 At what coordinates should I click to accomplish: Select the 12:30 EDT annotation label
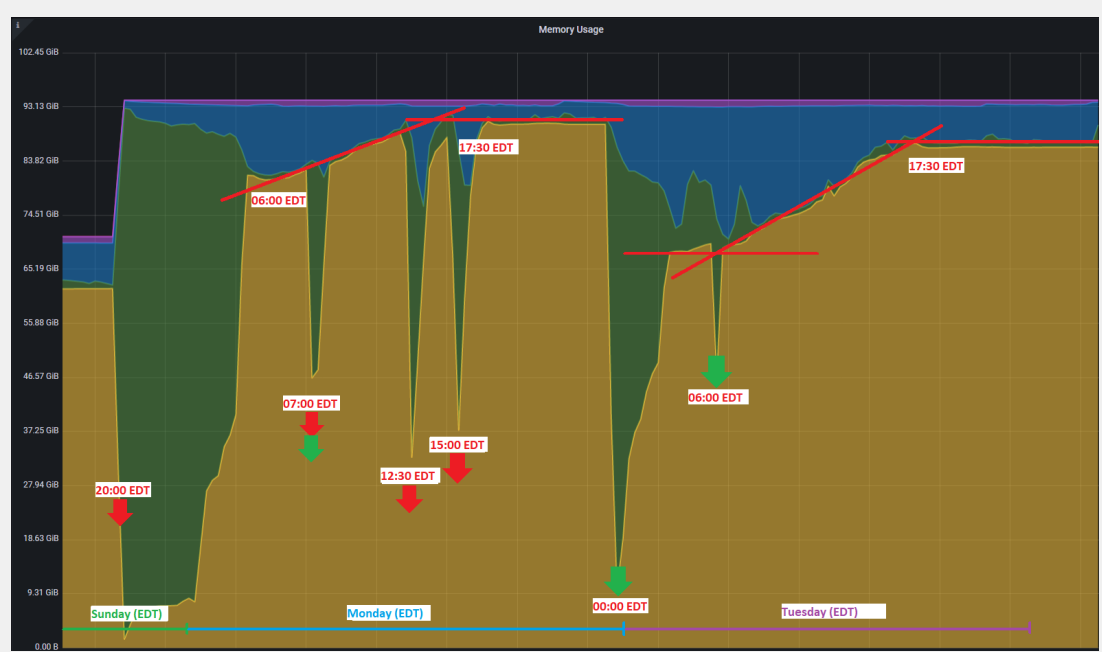(x=408, y=476)
